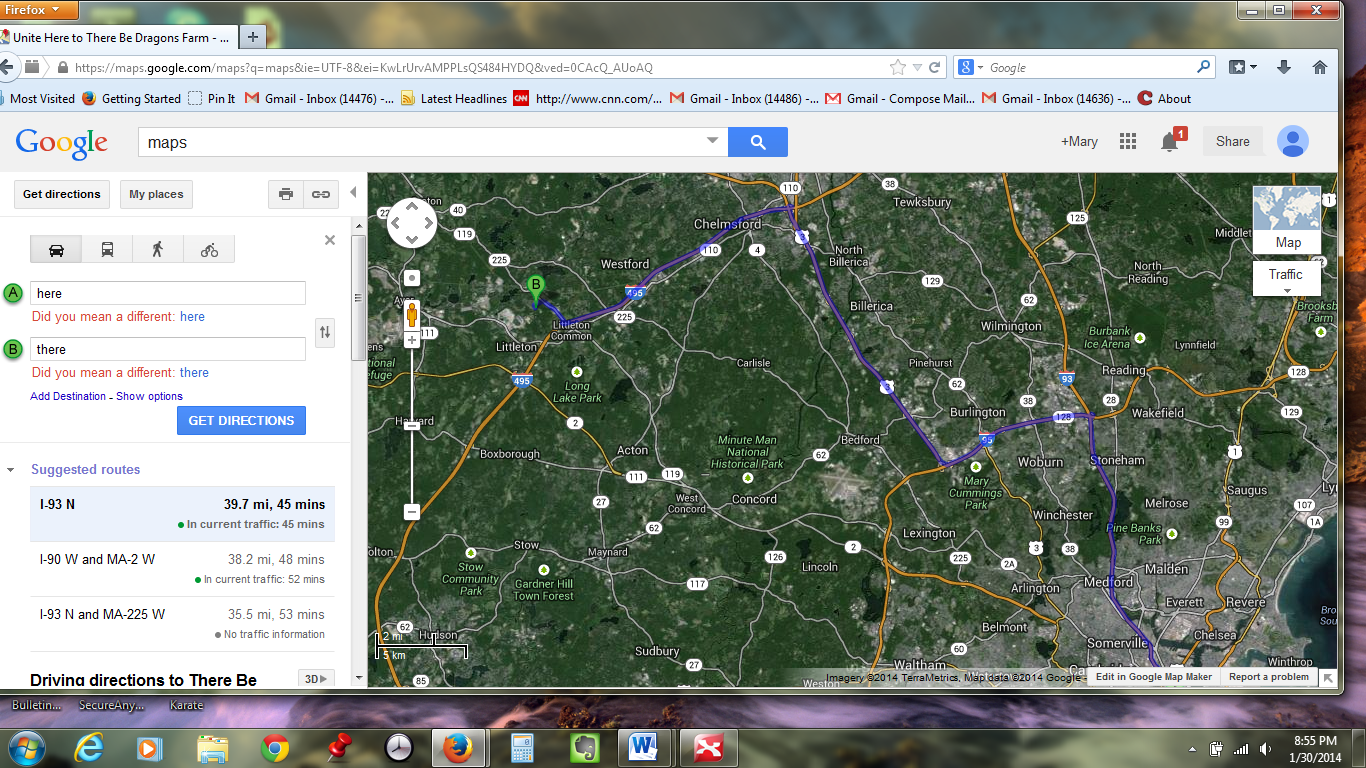Click the Get directions button
Viewport: 1366px width, 768px height.
click(62, 194)
